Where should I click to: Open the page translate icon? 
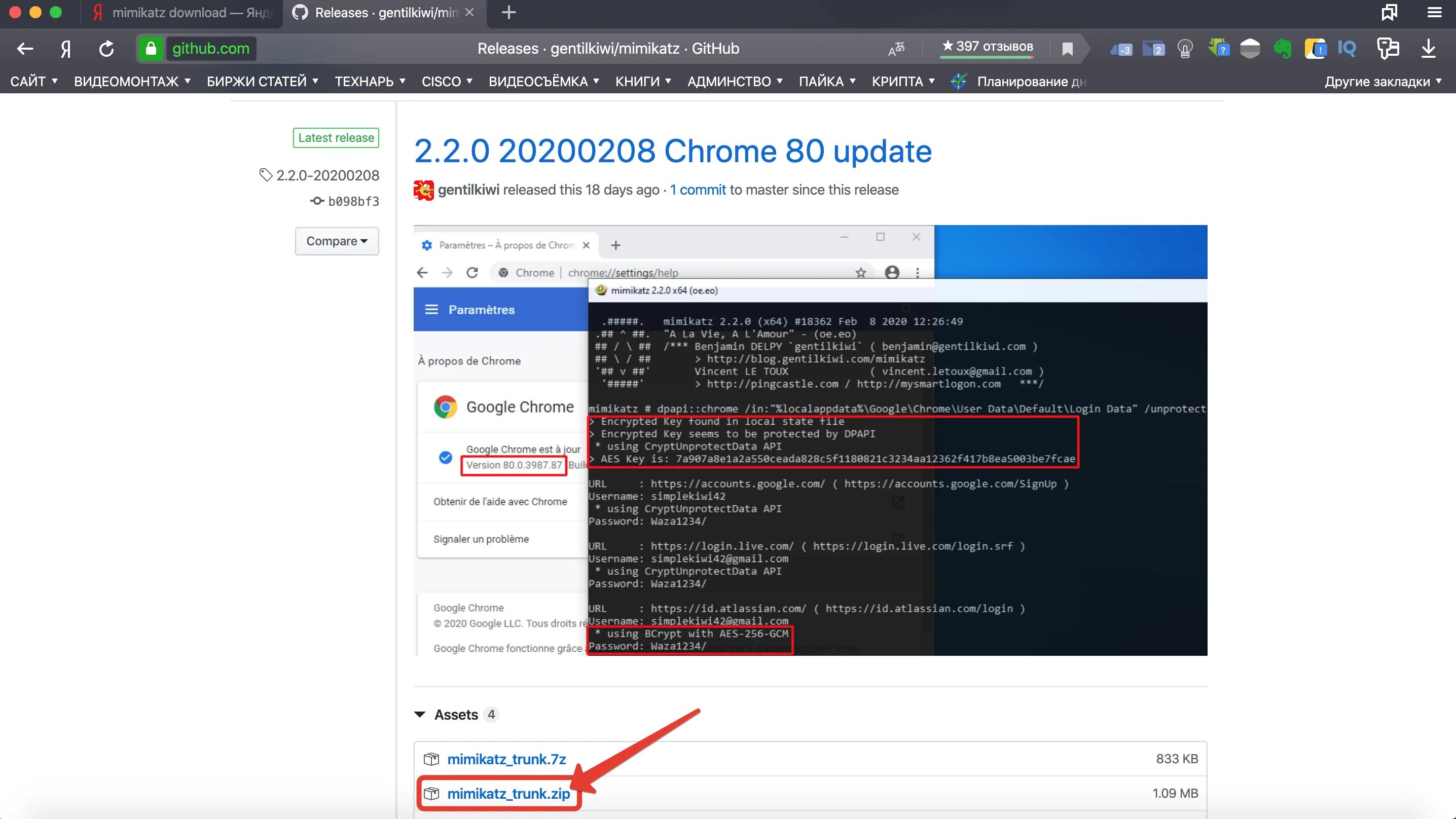pos(896,49)
